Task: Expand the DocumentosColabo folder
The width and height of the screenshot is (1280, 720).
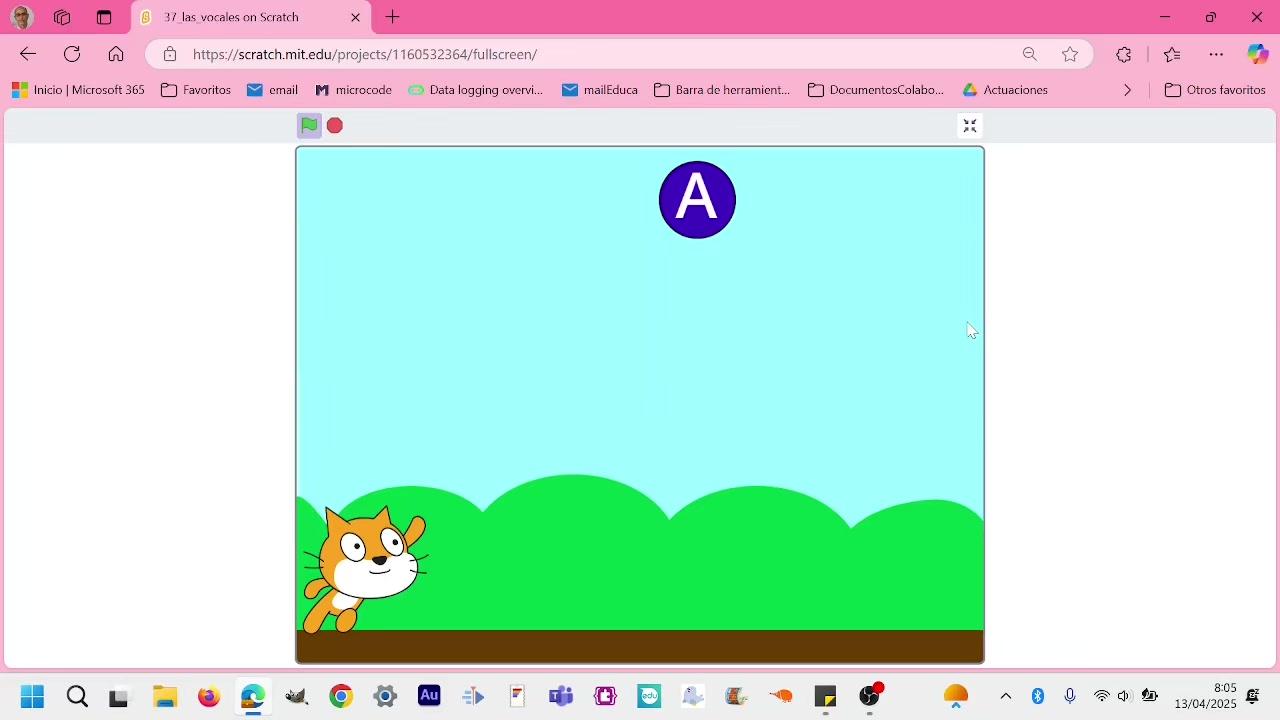Action: (x=876, y=90)
